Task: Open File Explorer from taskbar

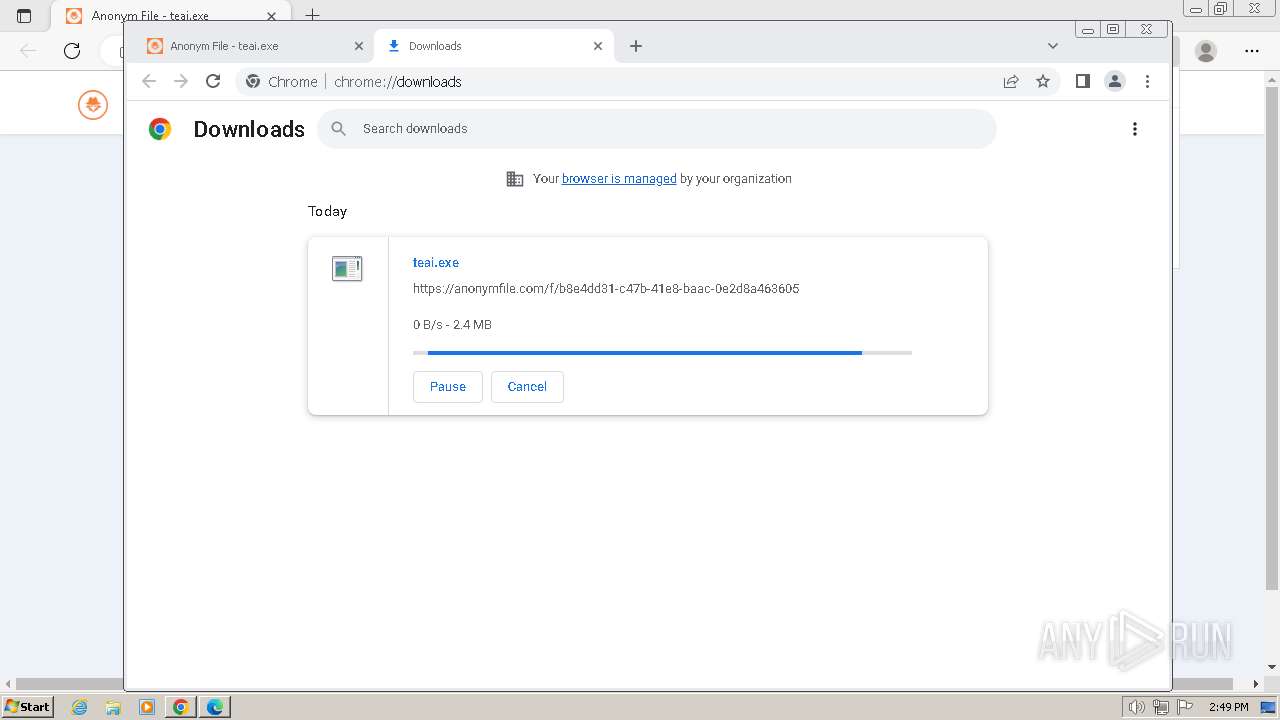Action: point(113,707)
